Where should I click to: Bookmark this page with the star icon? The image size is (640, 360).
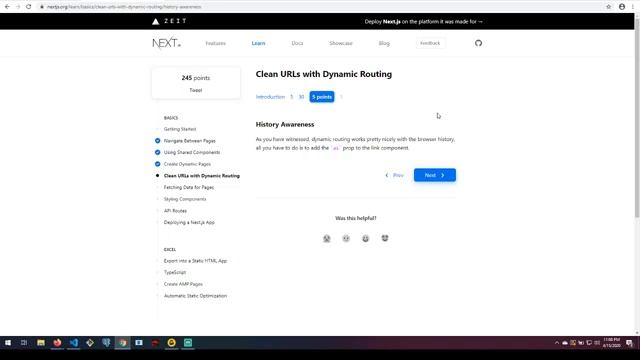pos(609,7)
